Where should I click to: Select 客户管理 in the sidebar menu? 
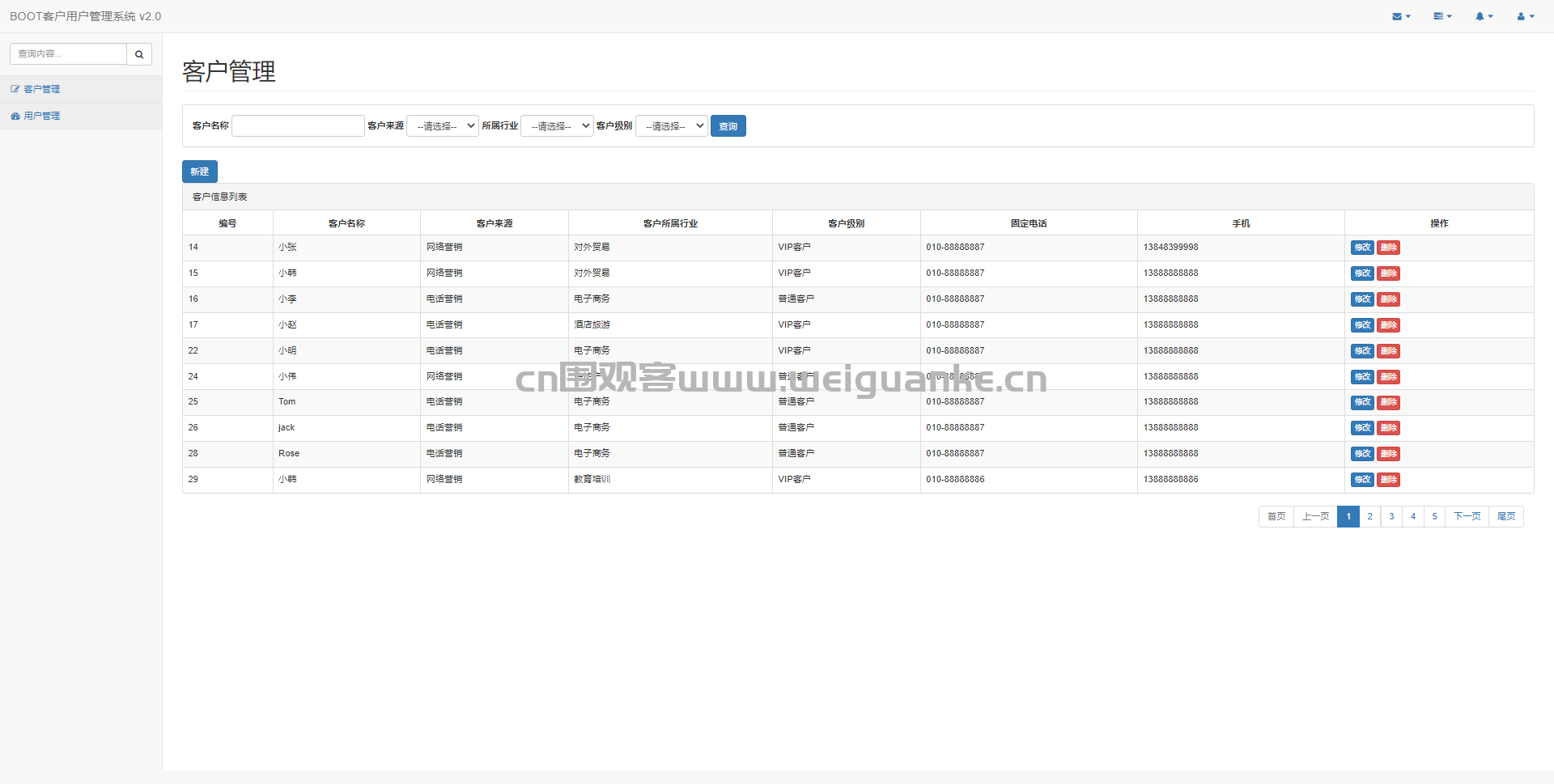click(x=42, y=88)
